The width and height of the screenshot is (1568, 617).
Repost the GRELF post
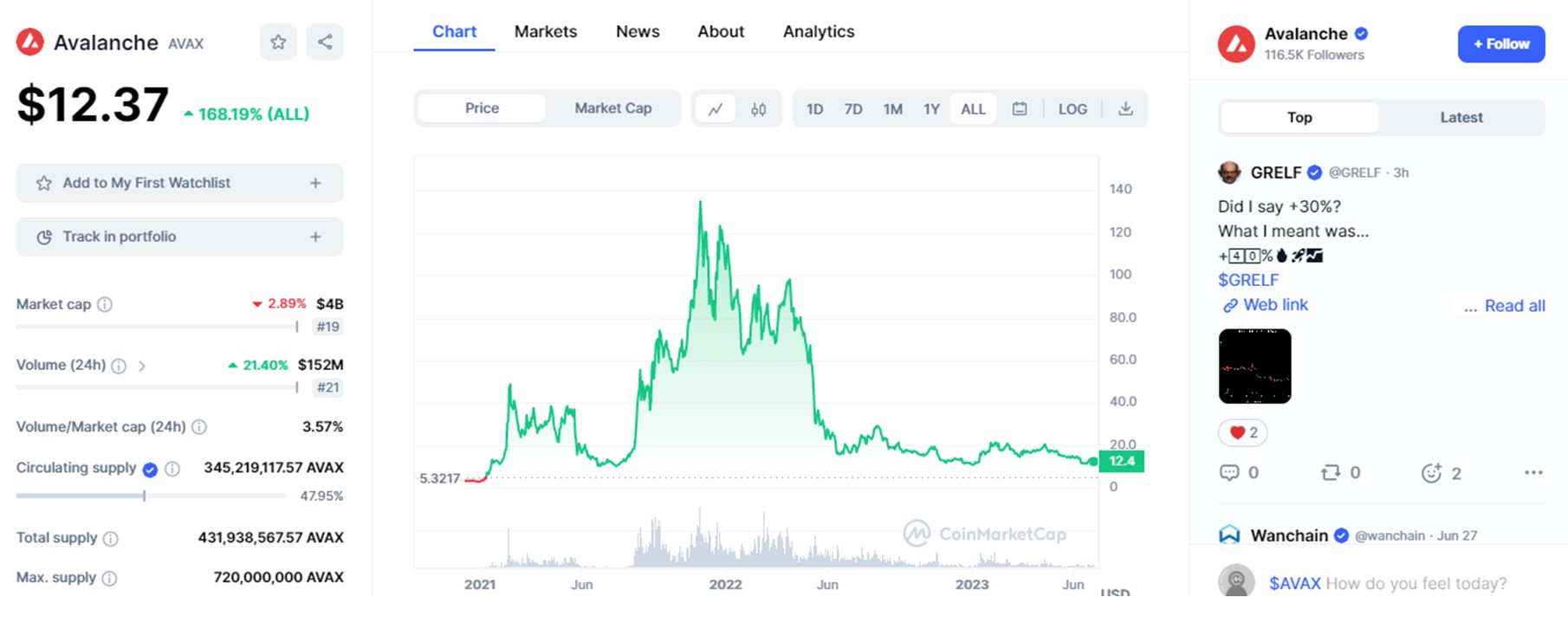(x=1331, y=473)
